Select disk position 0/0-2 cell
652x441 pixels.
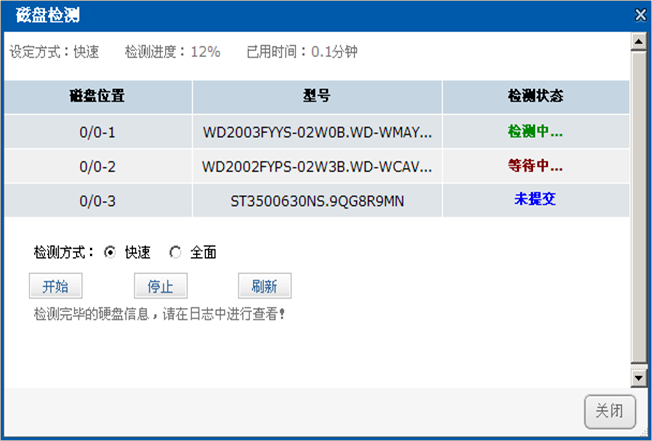click(x=98, y=167)
